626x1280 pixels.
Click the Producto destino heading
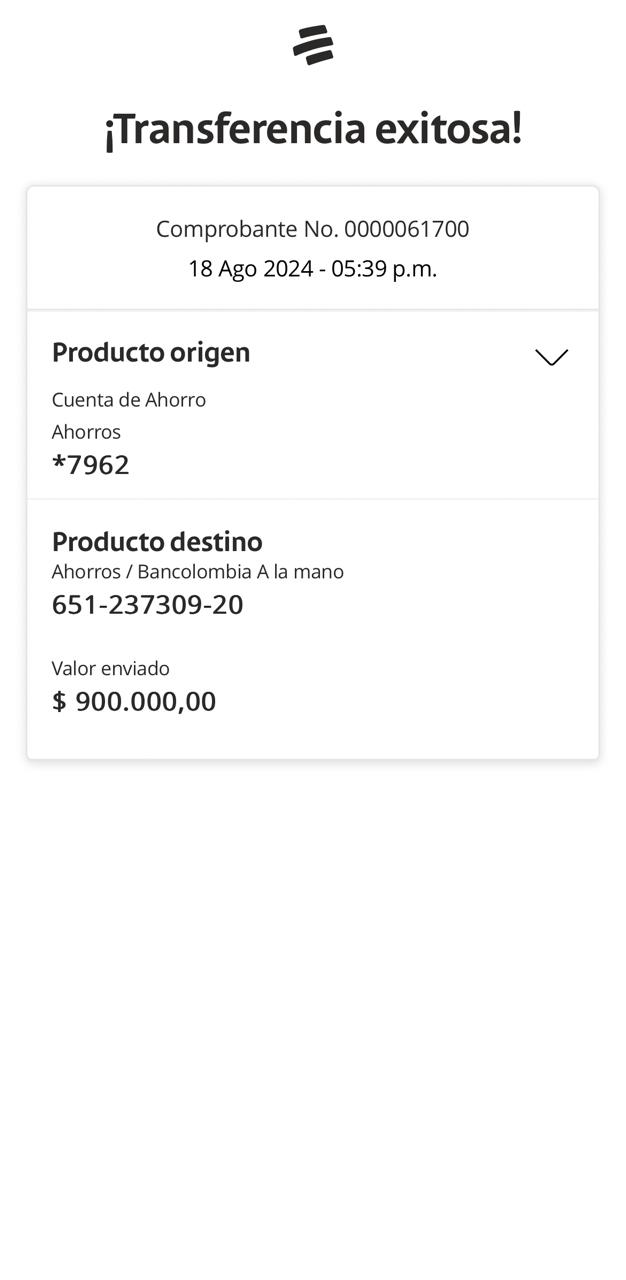tap(157, 541)
